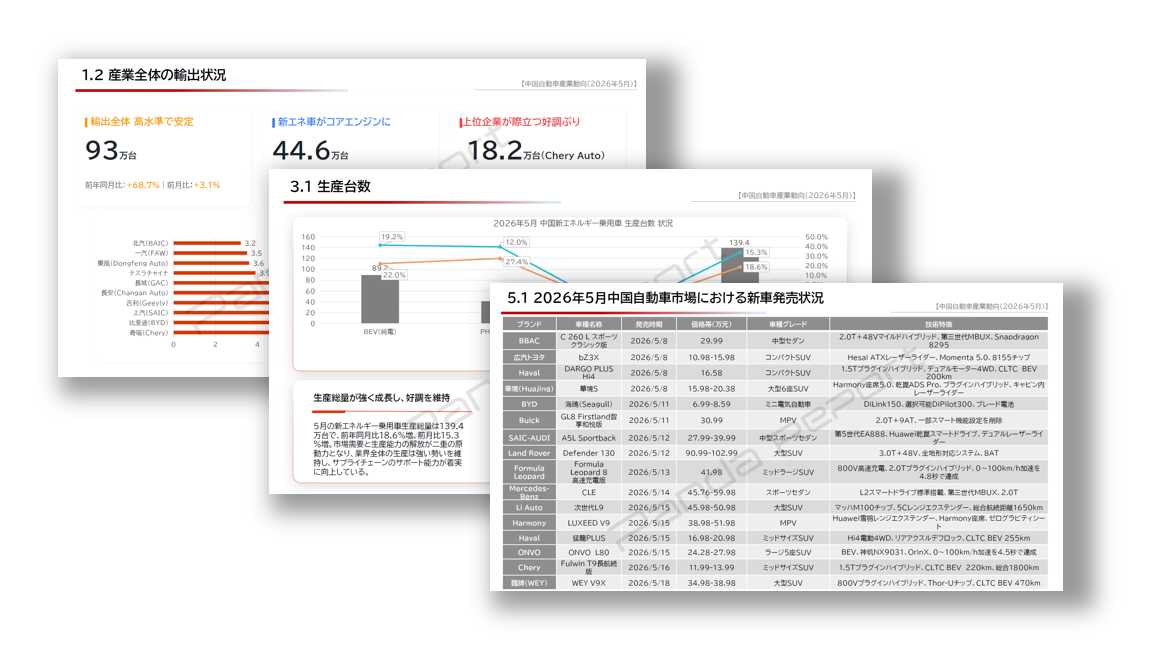The height and width of the screenshot is (658, 1159).
Task: Click the 12.0% data label on the chart
Action: 516,242
